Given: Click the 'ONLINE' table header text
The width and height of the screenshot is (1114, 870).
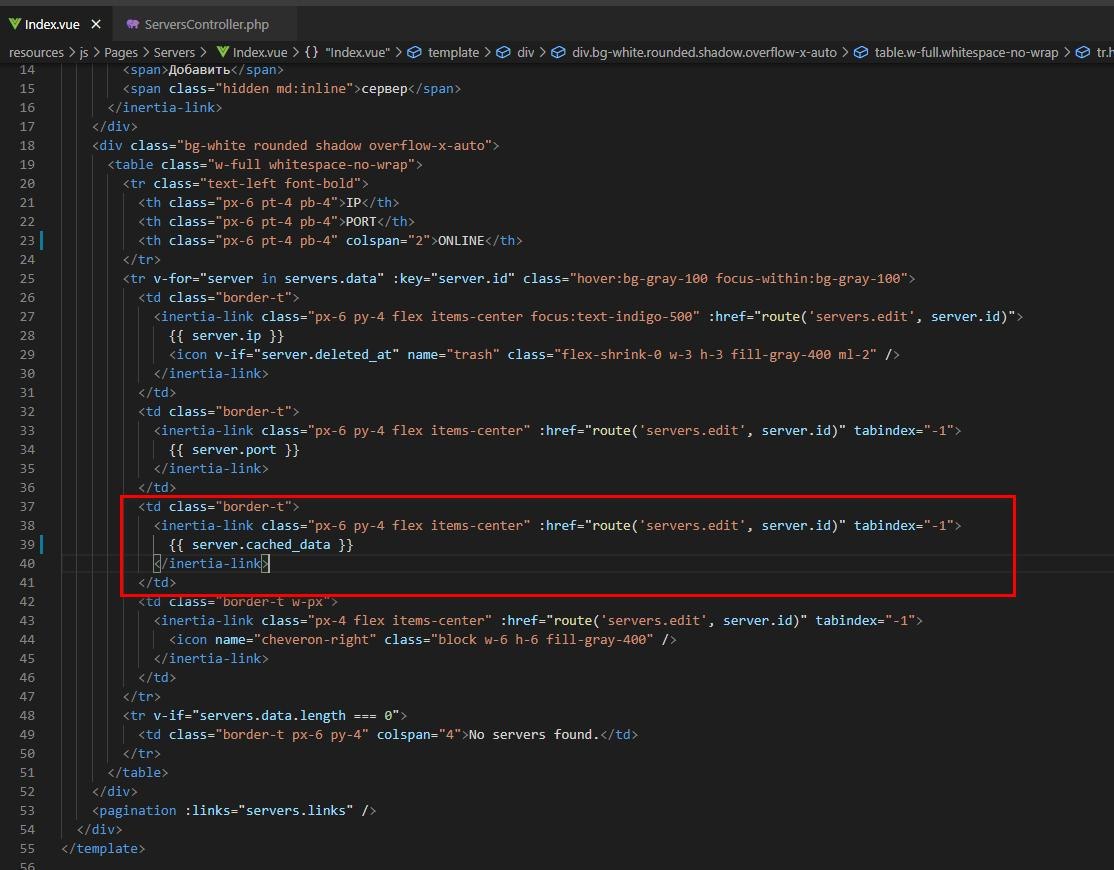Looking at the screenshot, I should pos(461,241).
